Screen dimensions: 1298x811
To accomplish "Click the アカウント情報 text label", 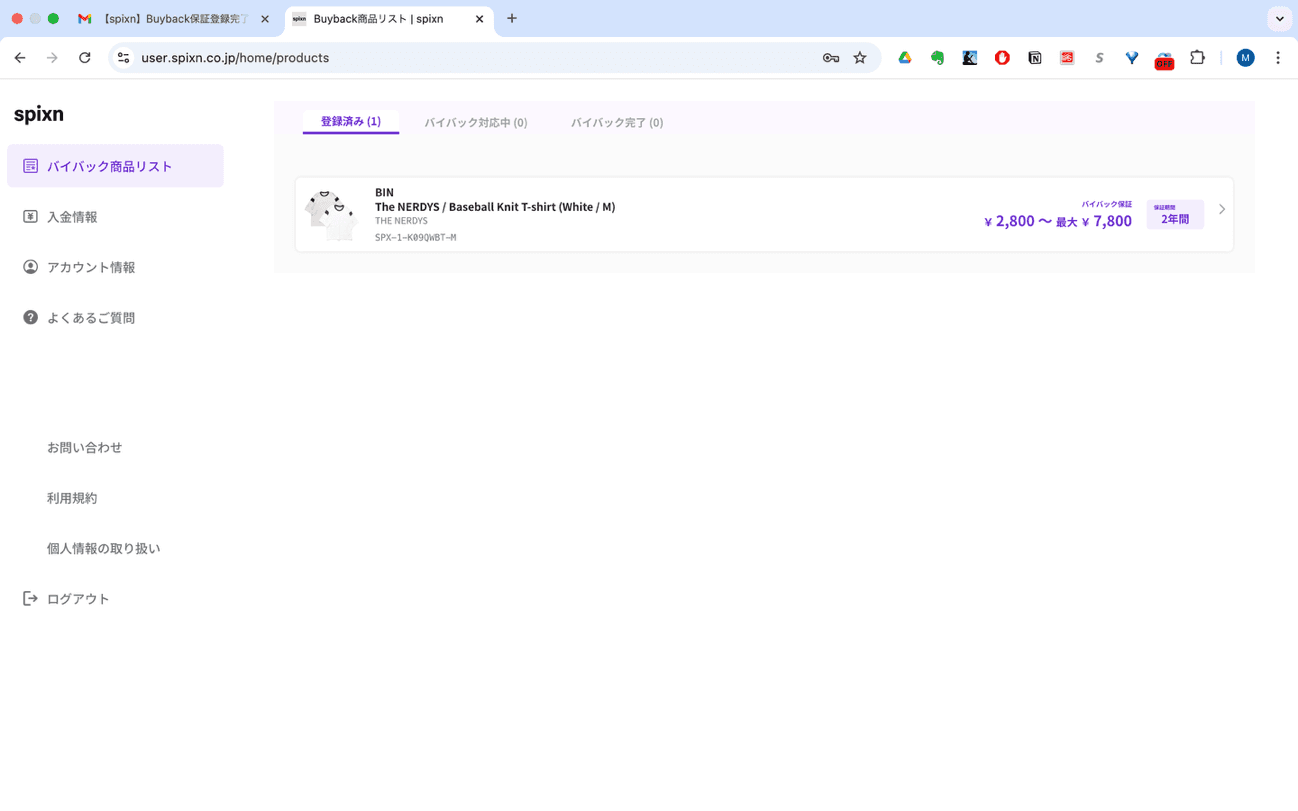I will [91, 267].
